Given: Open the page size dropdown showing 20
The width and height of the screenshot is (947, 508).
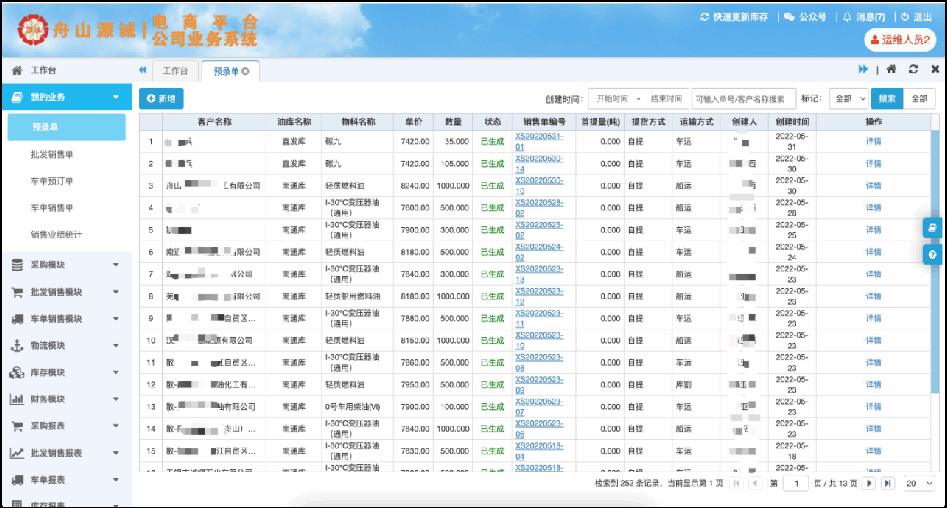Looking at the screenshot, I should point(919,483).
